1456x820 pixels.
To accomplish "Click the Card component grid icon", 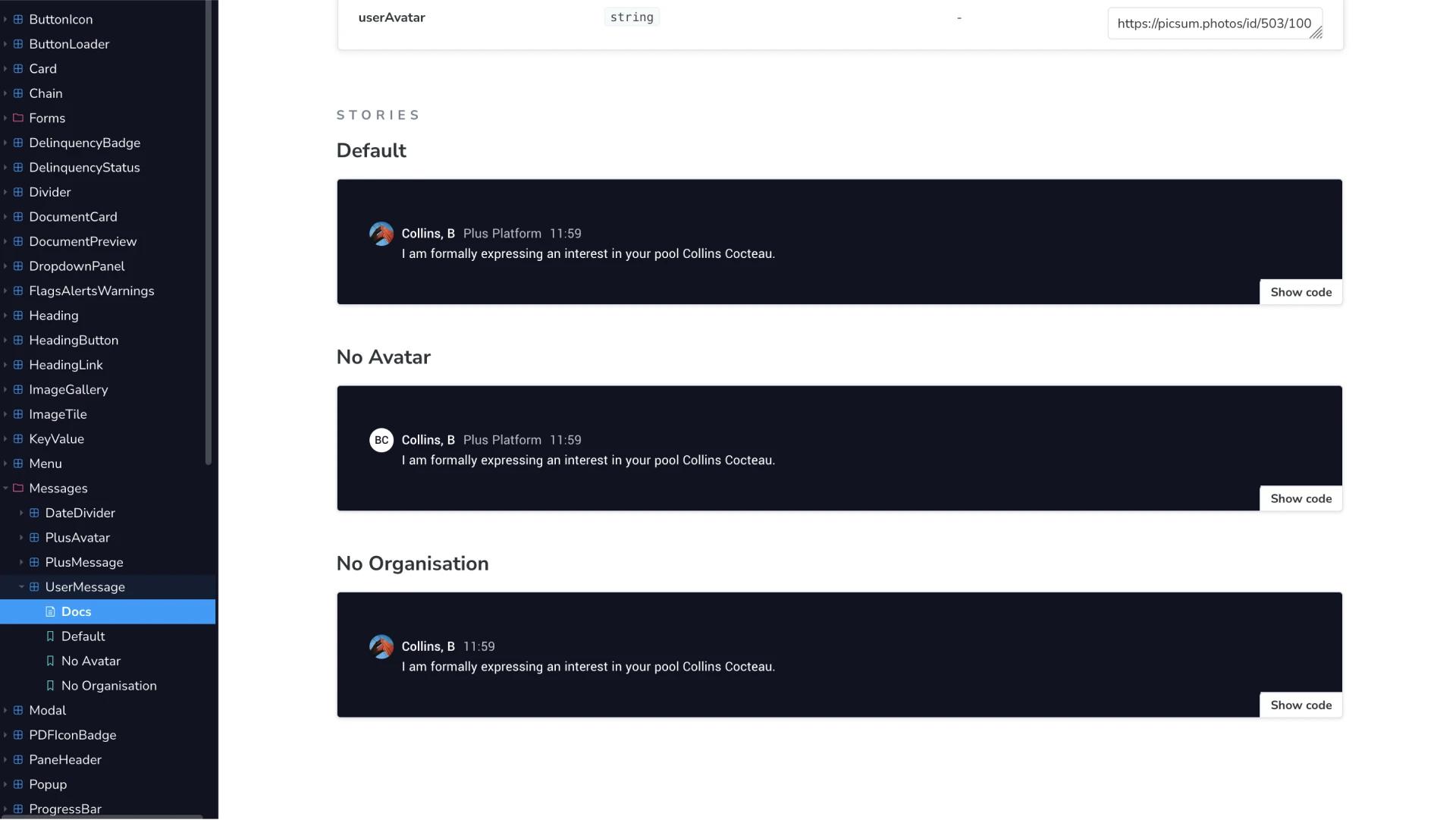I will tap(18, 68).
